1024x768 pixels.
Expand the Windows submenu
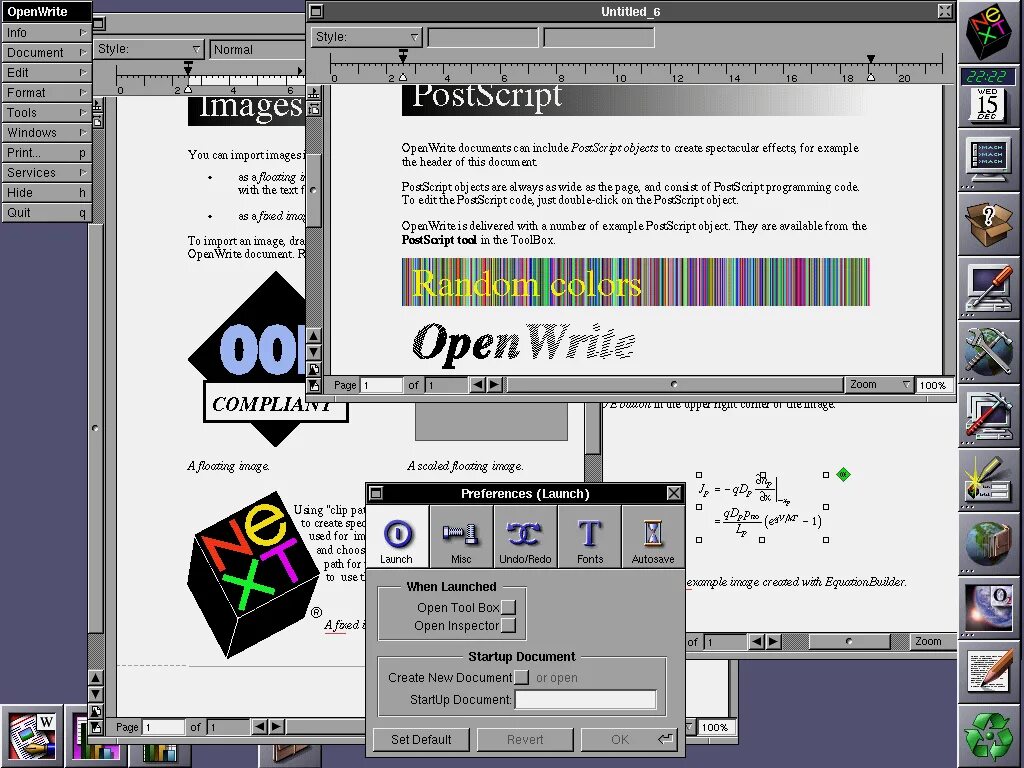coord(46,133)
